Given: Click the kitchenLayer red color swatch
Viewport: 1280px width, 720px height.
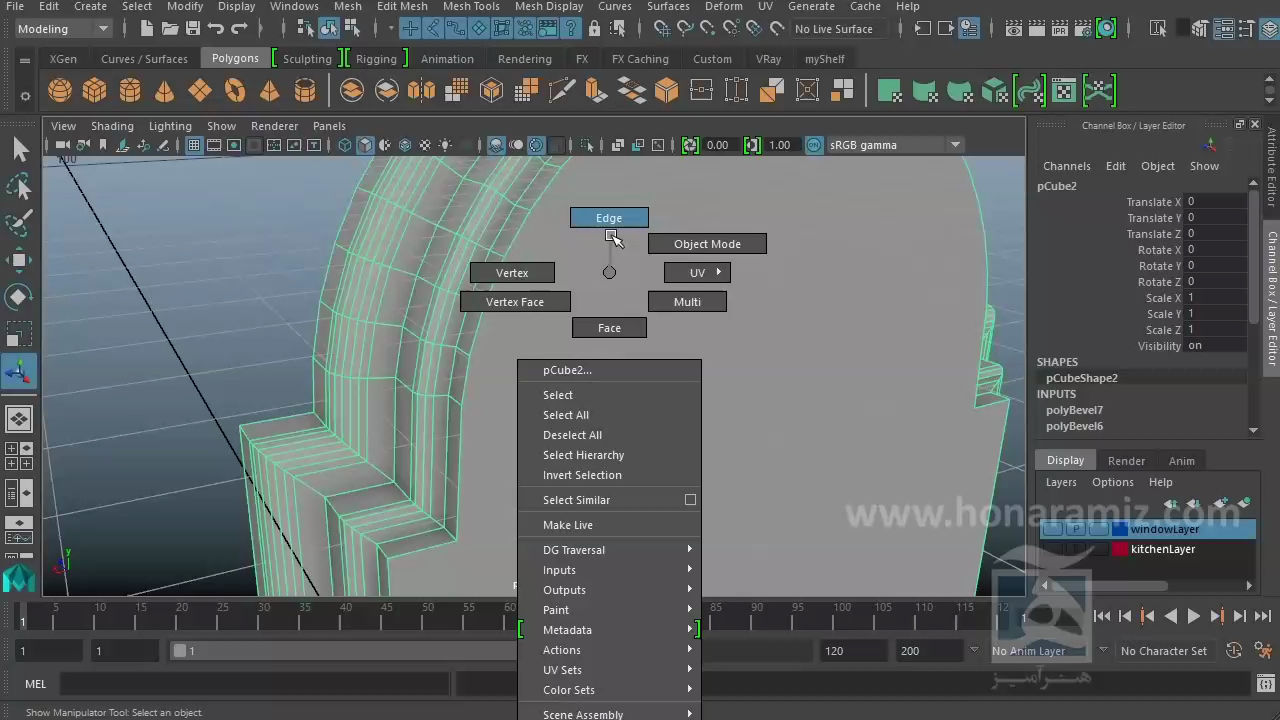Looking at the screenshot, I should (x=1120, y=549).
